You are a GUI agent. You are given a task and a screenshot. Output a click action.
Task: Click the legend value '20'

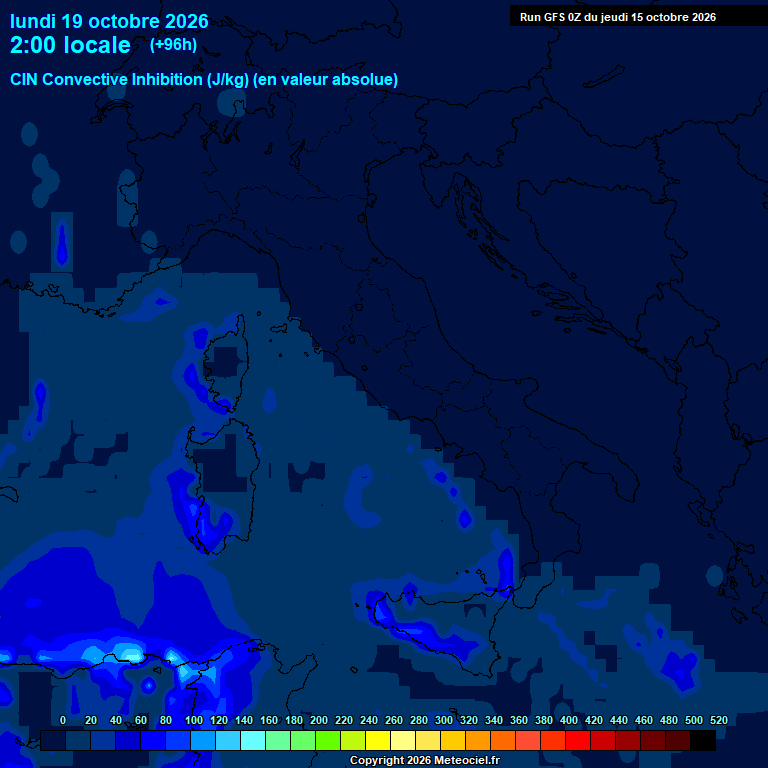click(x=91, y=720)
